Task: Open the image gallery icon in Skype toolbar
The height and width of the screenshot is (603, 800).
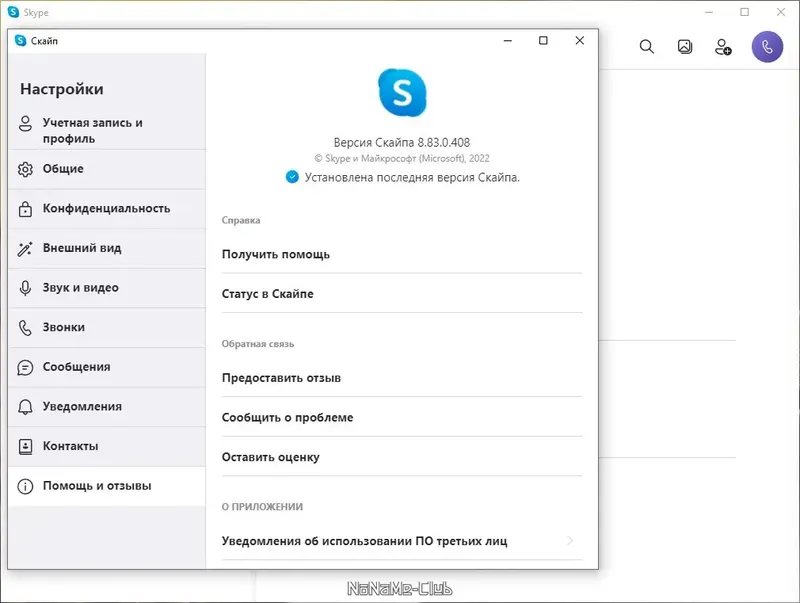Action: click(685, 47)
